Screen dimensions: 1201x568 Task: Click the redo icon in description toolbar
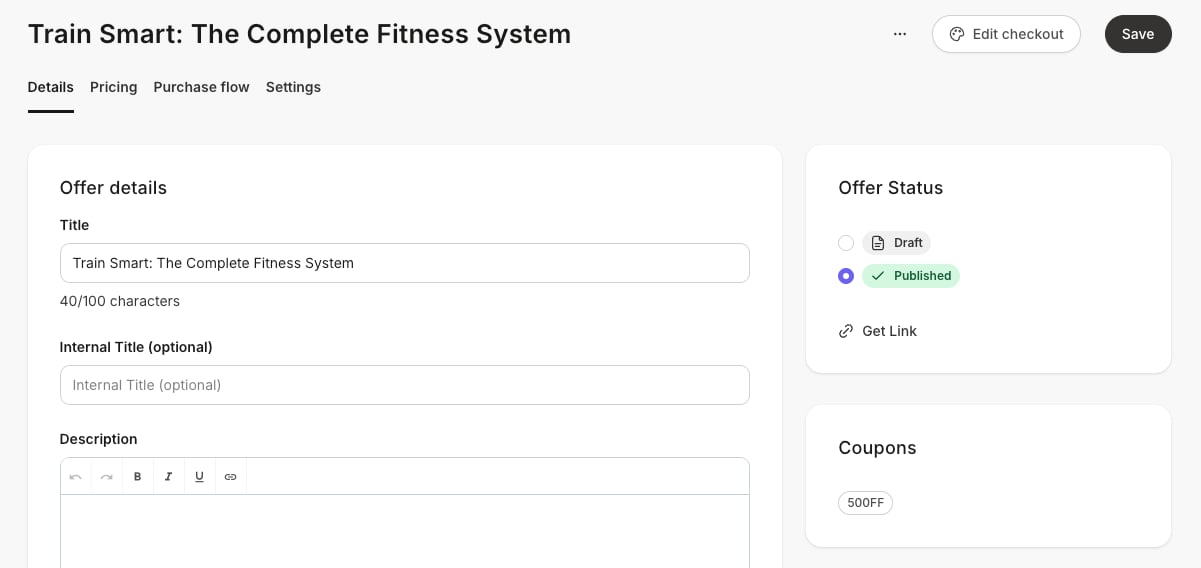[107, 477]
